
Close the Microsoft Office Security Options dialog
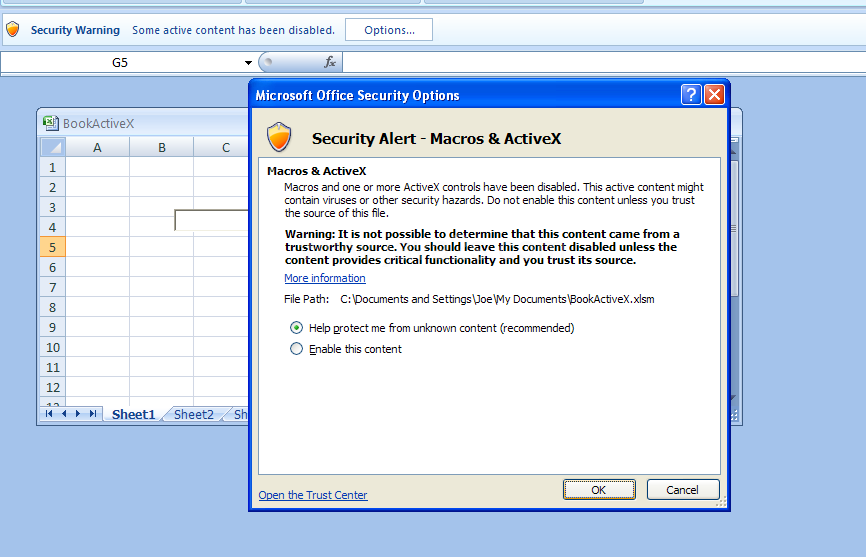coord(714,95)
